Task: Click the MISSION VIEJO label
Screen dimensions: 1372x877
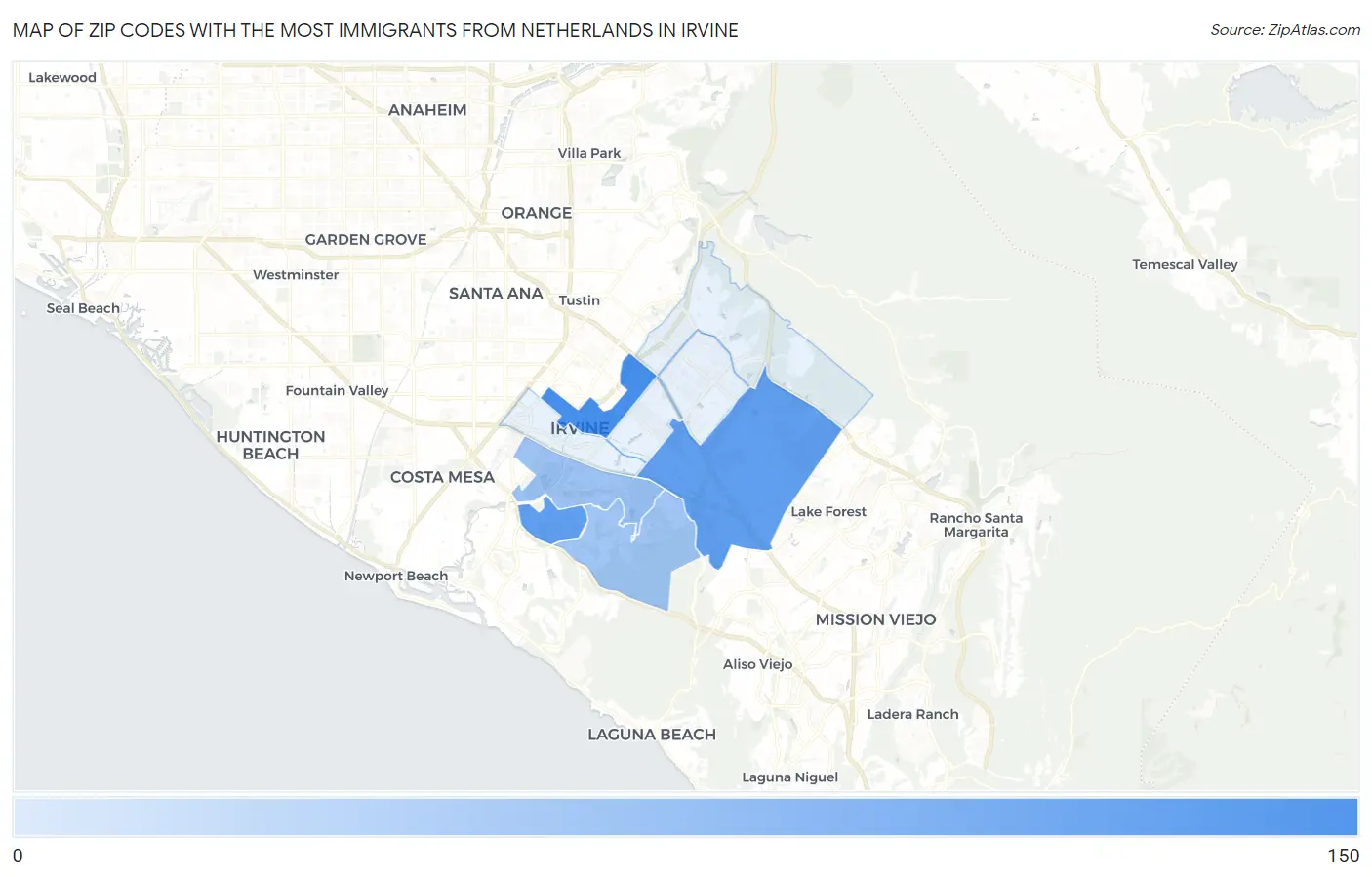Action: (x=876, y=619)
